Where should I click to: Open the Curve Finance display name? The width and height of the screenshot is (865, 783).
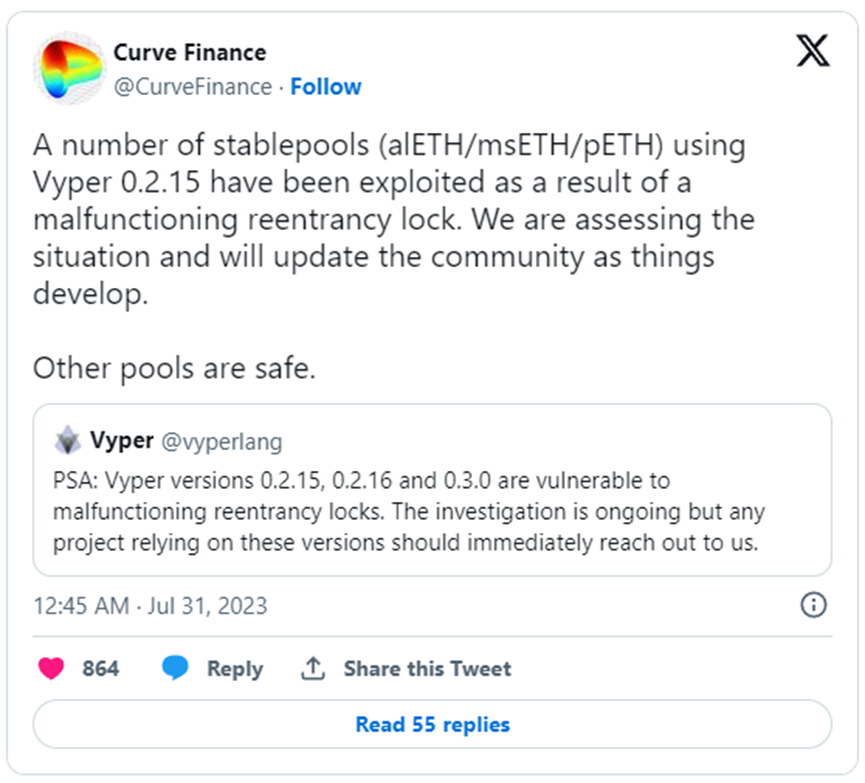point(190,52)
